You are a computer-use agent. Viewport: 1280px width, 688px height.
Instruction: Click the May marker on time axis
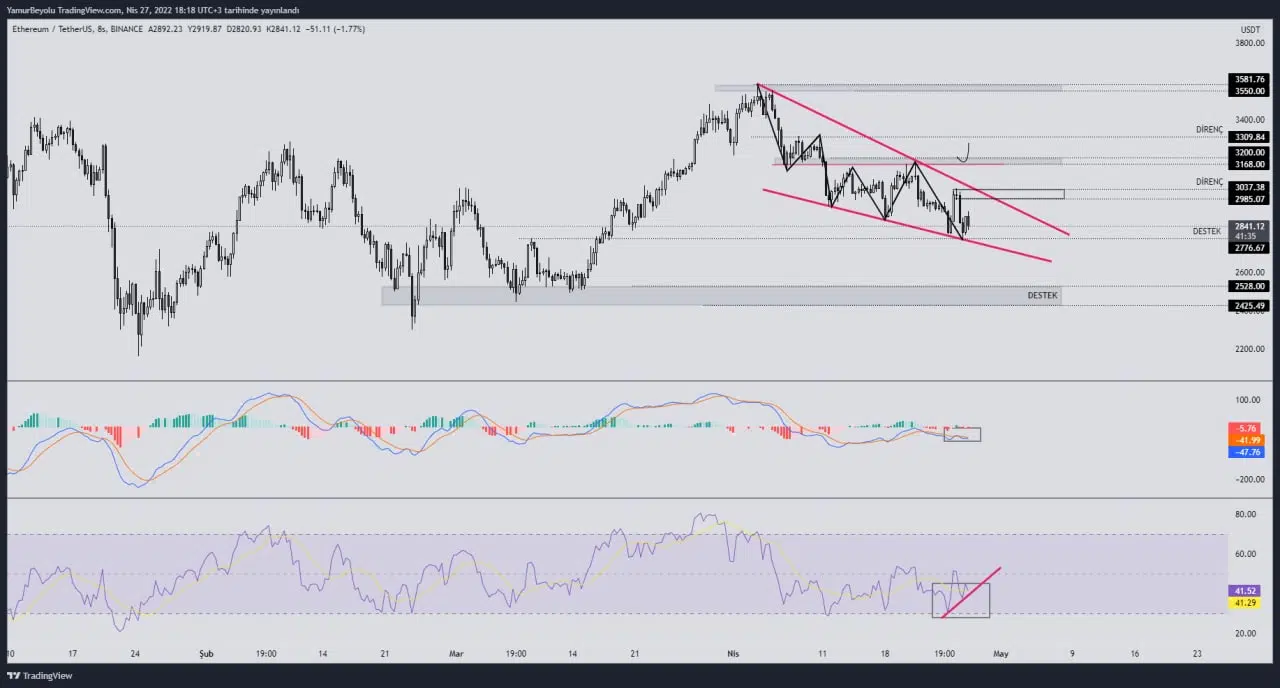tap(1000, 654)
